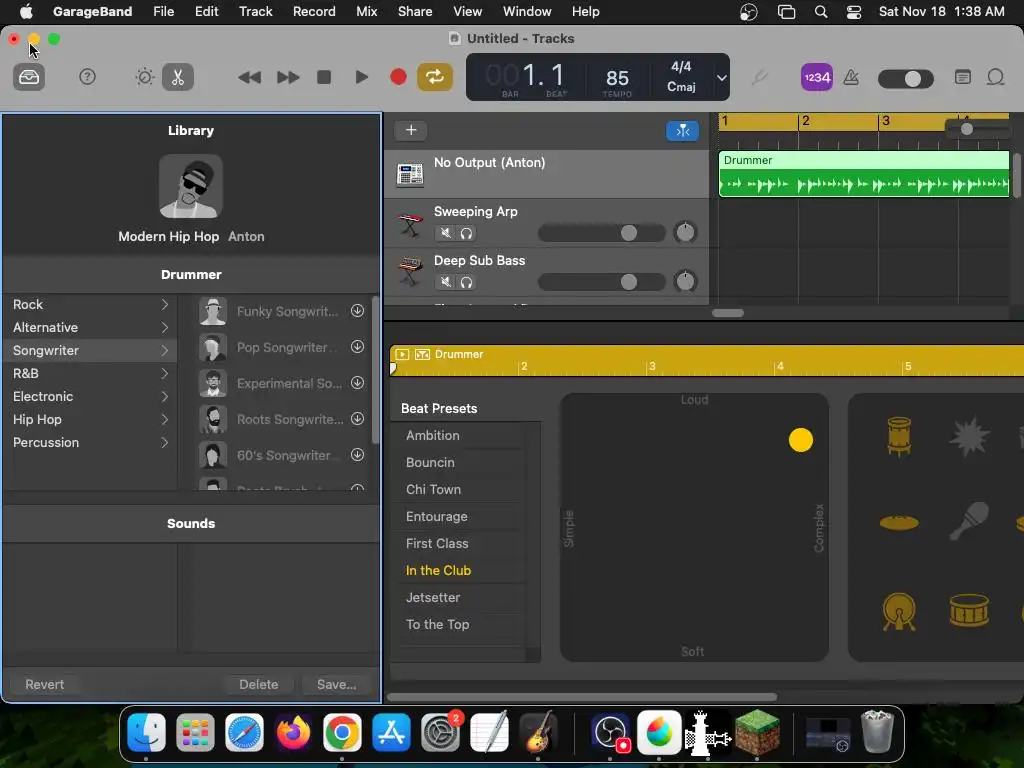Click the tempo value 85
Viewport: 1024px width, 768px height.
617,78
